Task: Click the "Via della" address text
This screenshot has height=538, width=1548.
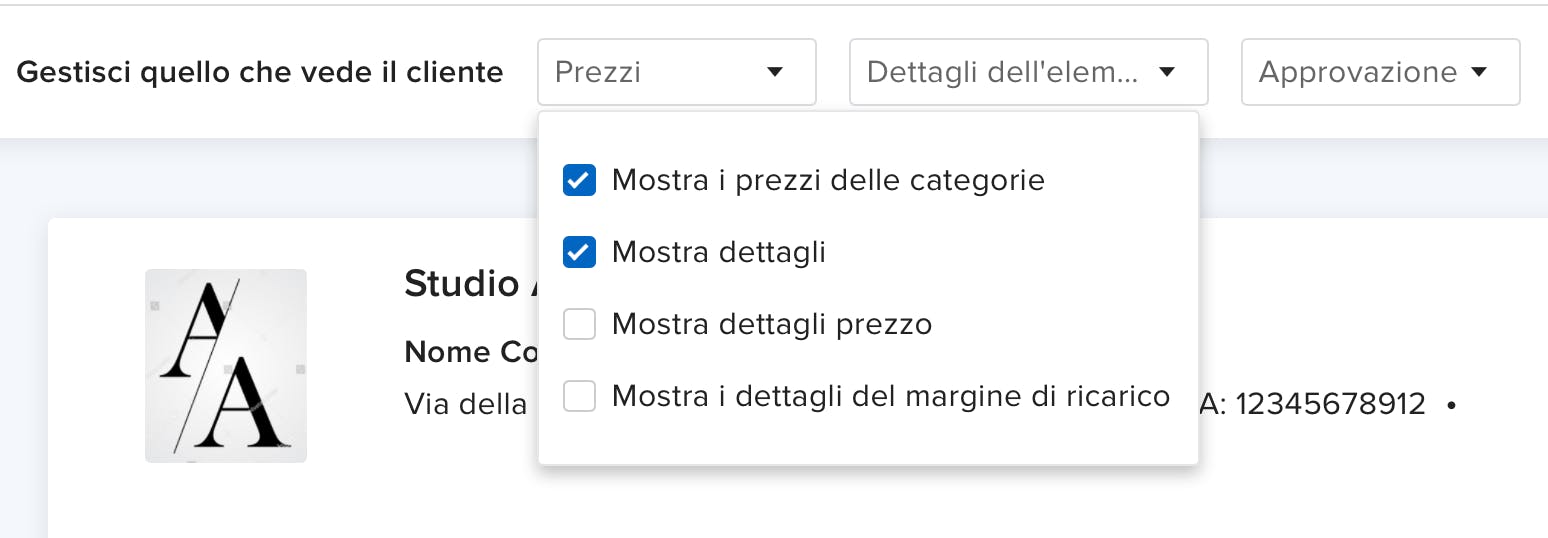Action: (466, 404)
